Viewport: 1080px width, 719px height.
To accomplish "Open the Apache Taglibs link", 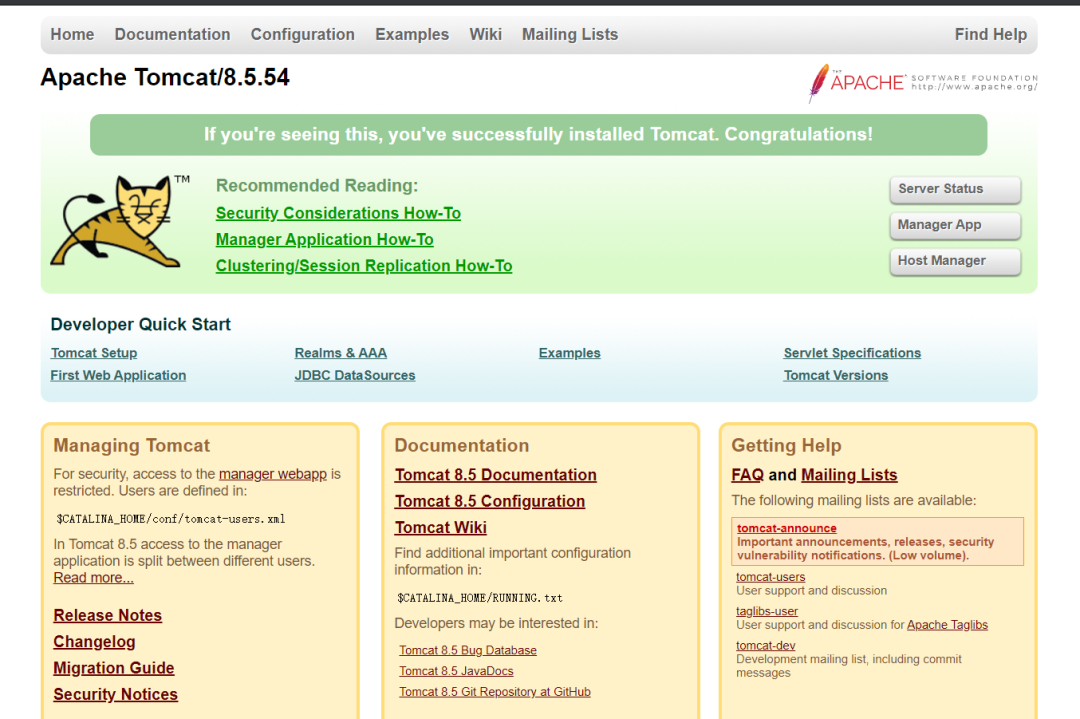I will tap(947, 625).
